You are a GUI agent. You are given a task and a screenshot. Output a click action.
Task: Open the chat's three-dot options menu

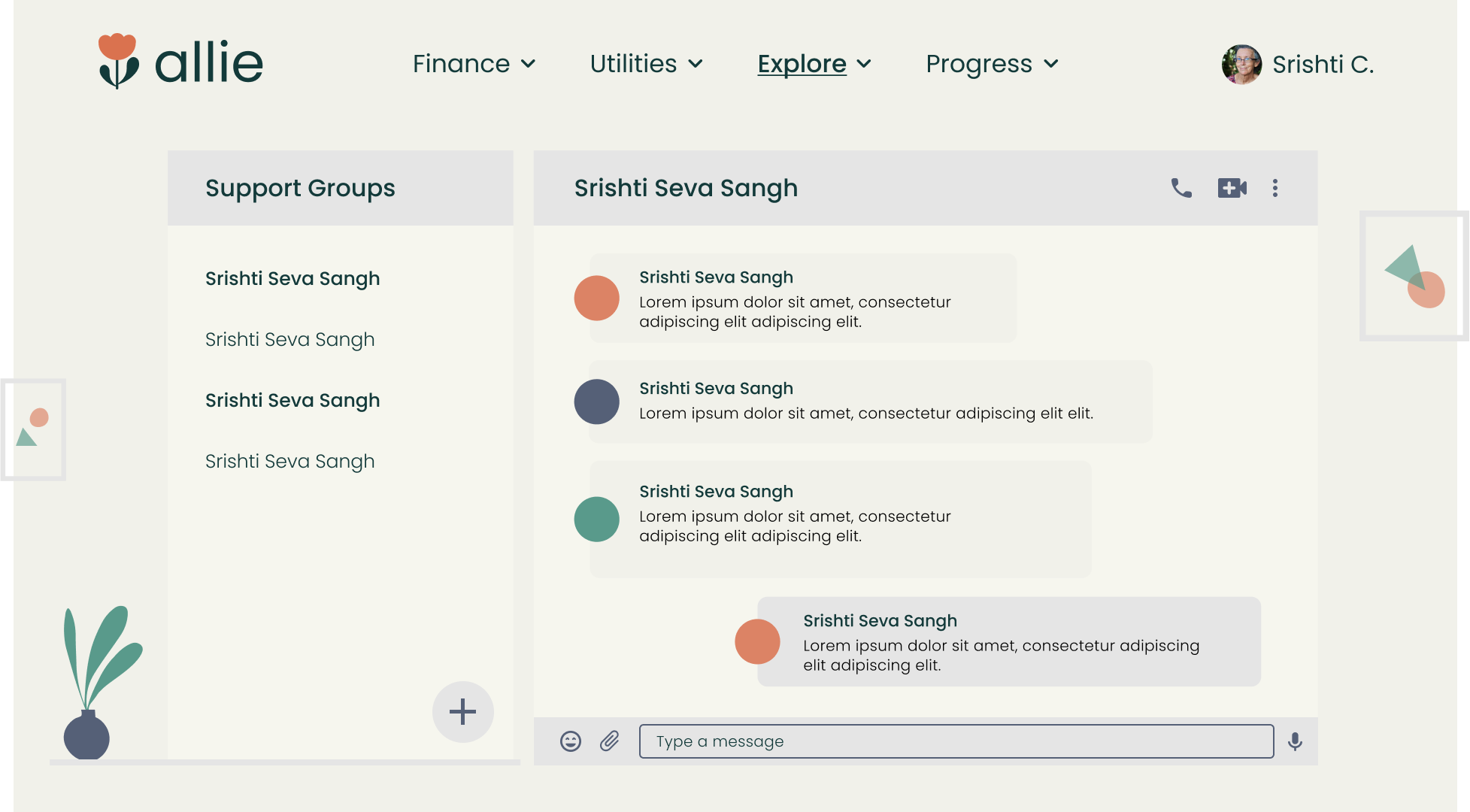(x=1275, y=188)
